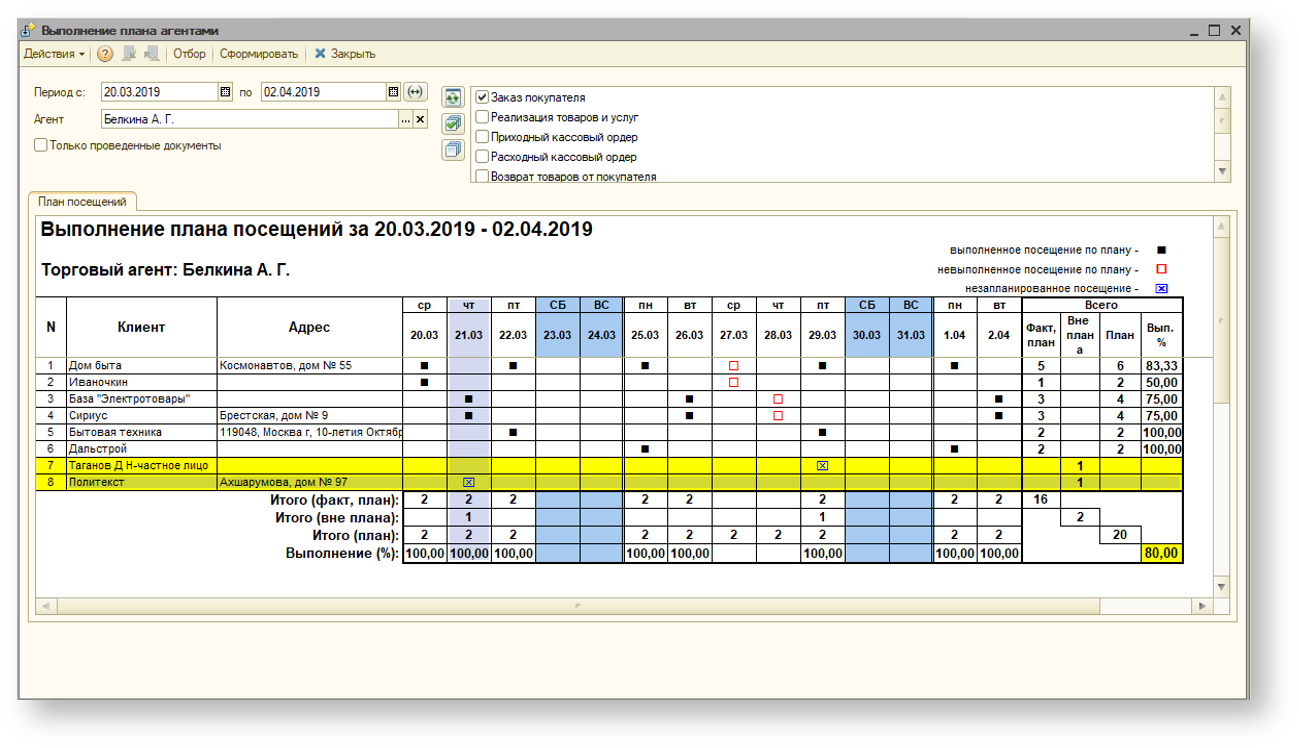Open calendar for the period end date
This screenshot has height=748, width=1299.
[393, 92]
